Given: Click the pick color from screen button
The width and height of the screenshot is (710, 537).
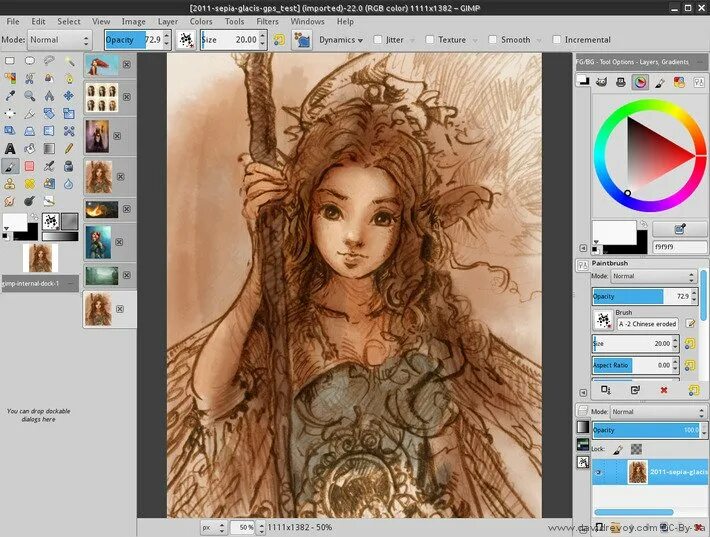Looking at the screenshot, I should coord(679,229).
